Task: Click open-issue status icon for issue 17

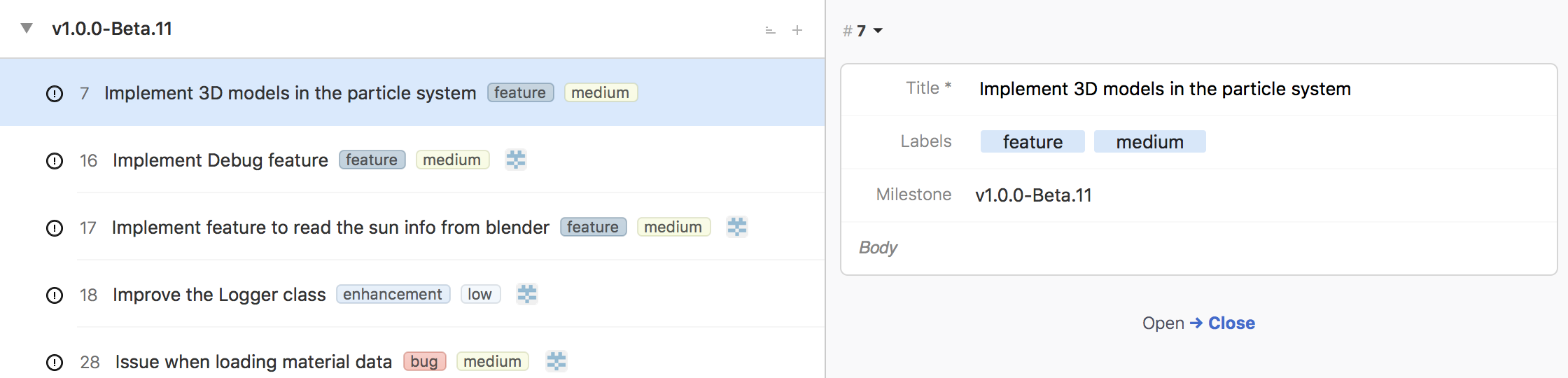Action: 55,228
